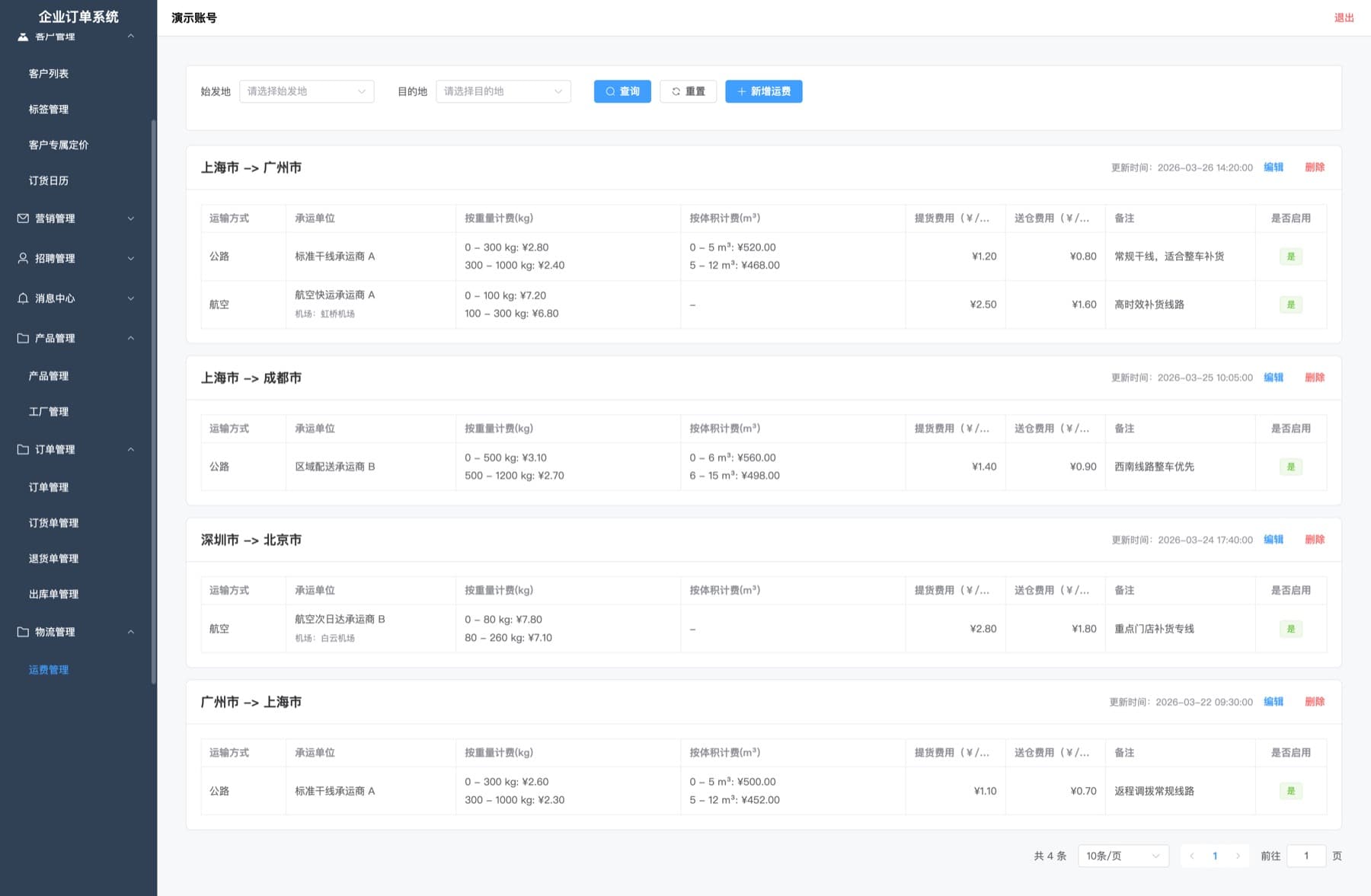Expand the 营销管理 menu chevron

[131, 218]
